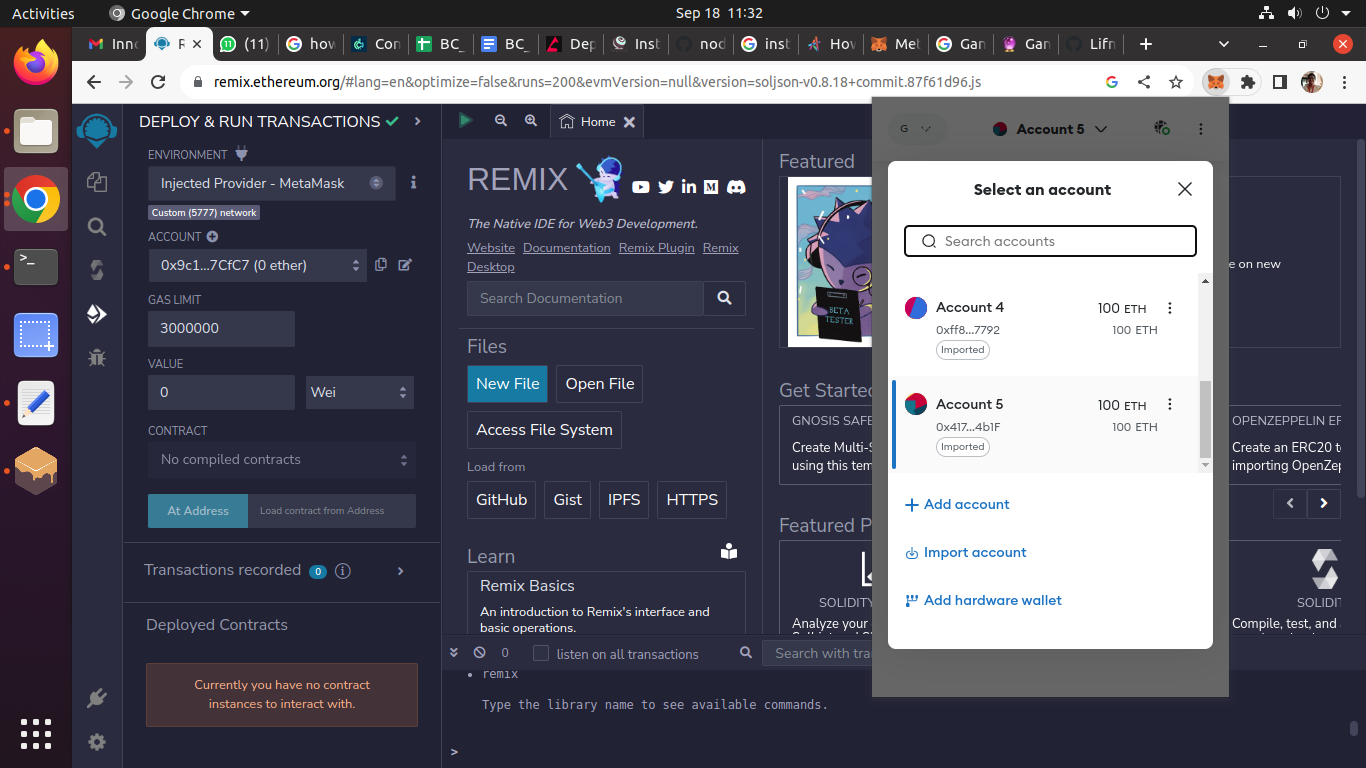
Task: Open the Remix file explorer icon
Action: coord(97,182)
